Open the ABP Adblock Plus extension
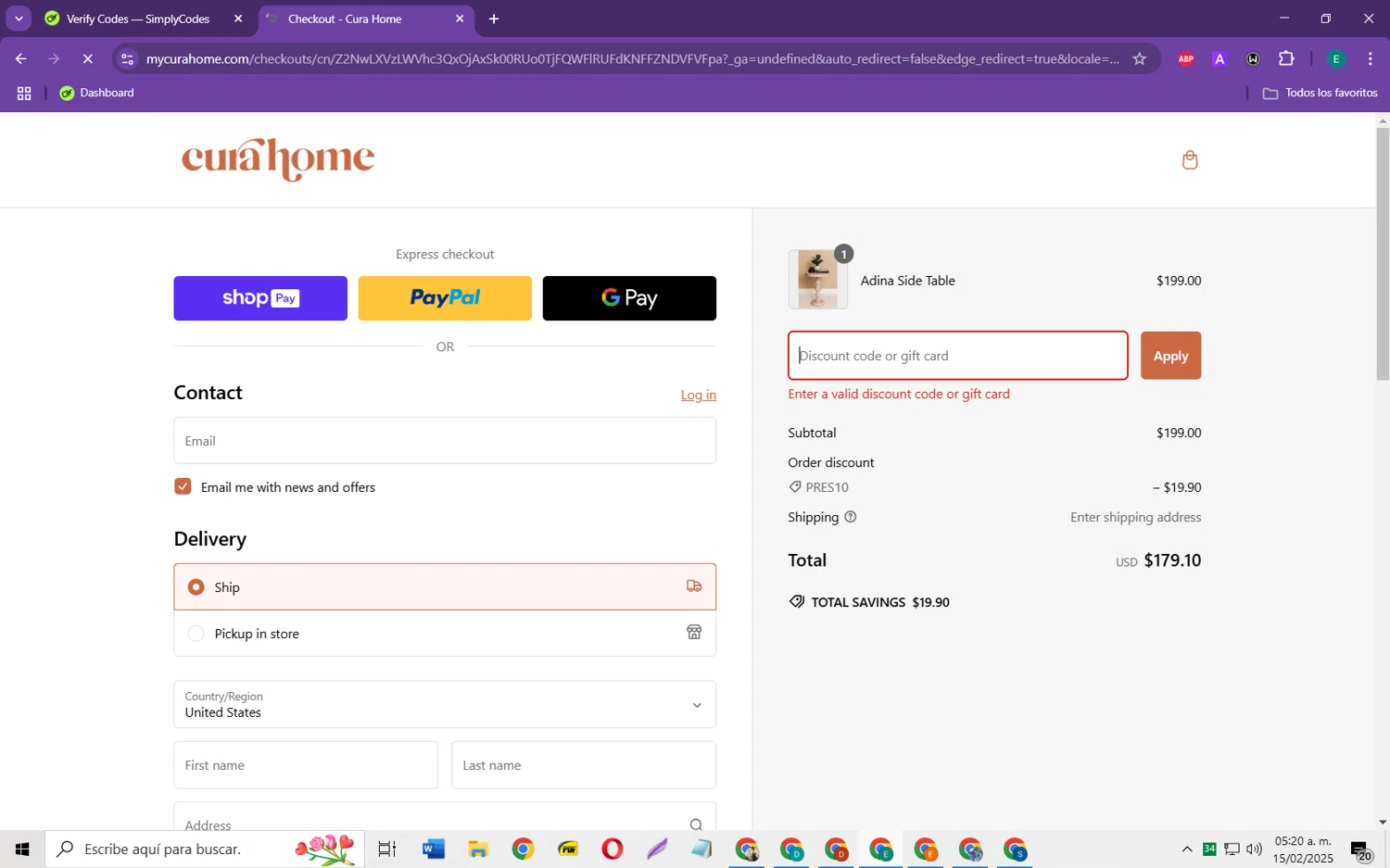1390x868 pixels. coord(1186,59)
